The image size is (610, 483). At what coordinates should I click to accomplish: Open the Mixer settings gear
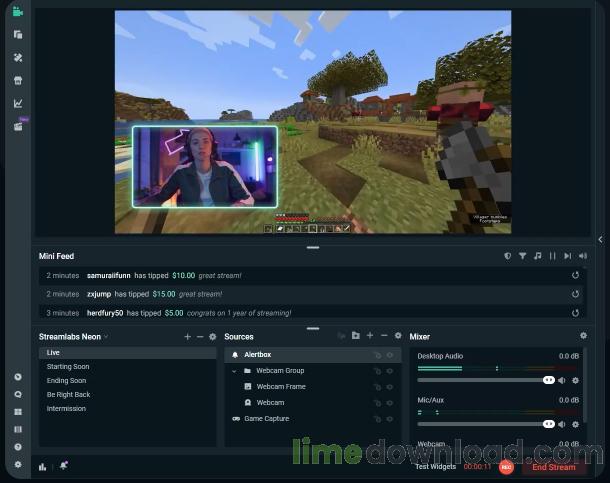(x=583, y=335)
